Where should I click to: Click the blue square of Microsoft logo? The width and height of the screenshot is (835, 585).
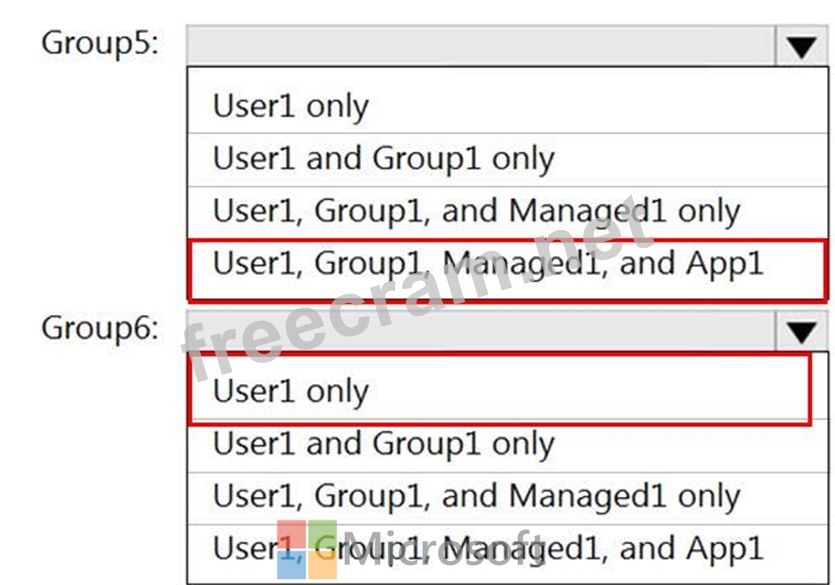click(x=290, y=565)
